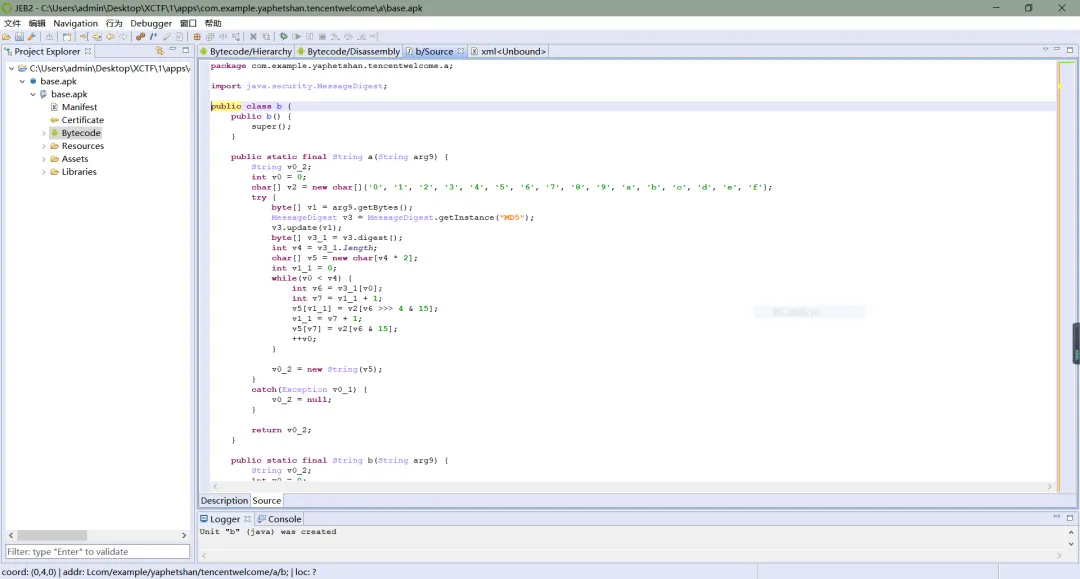Expand the Bytecode tree node
This screenshot has width=1080, height=579.
[44, 133]
